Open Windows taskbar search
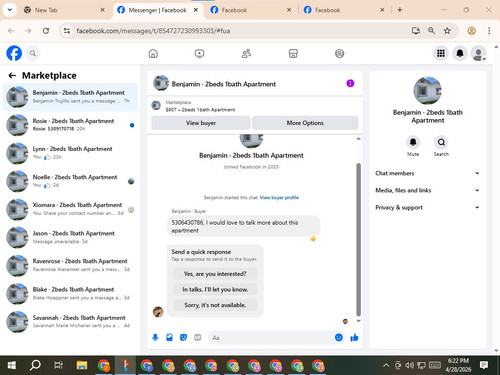 35,365
